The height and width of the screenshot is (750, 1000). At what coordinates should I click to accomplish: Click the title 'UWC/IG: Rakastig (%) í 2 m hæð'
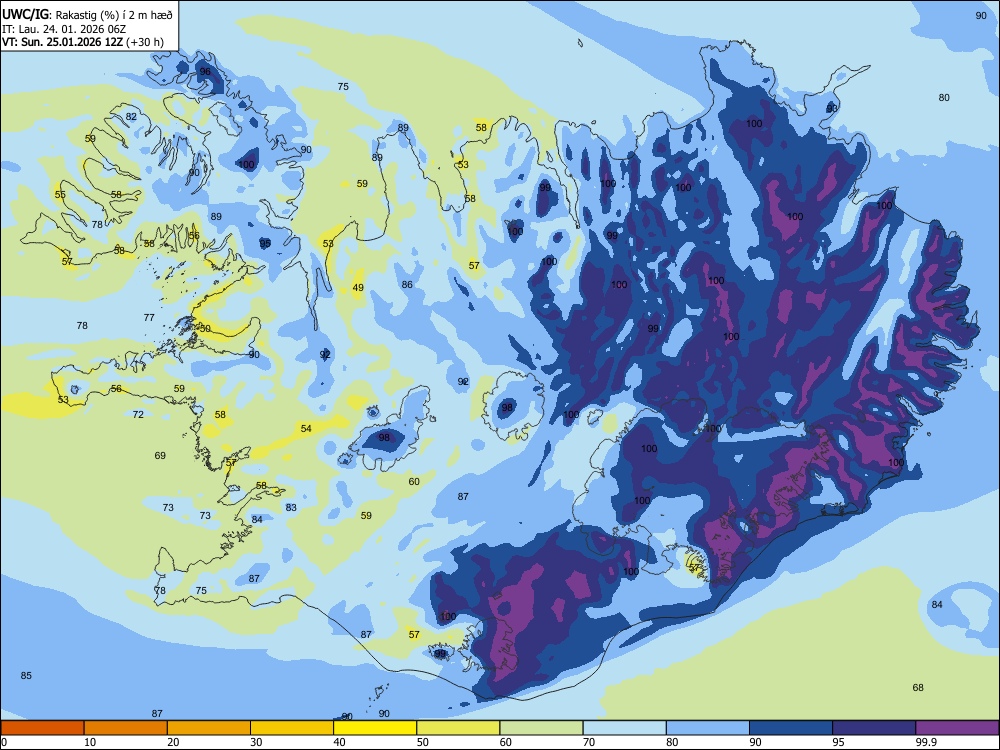click(x=87, y=14)
